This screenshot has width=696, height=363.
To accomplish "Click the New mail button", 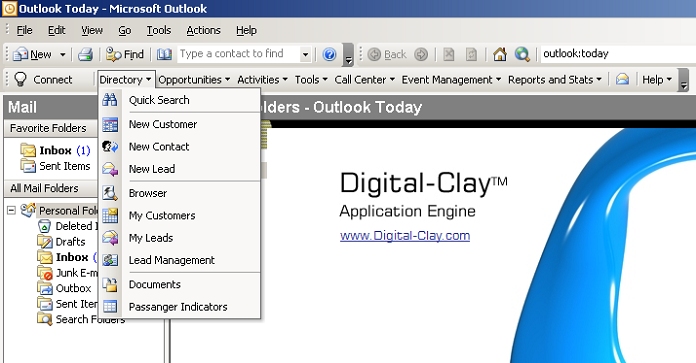I will point(32,54).
